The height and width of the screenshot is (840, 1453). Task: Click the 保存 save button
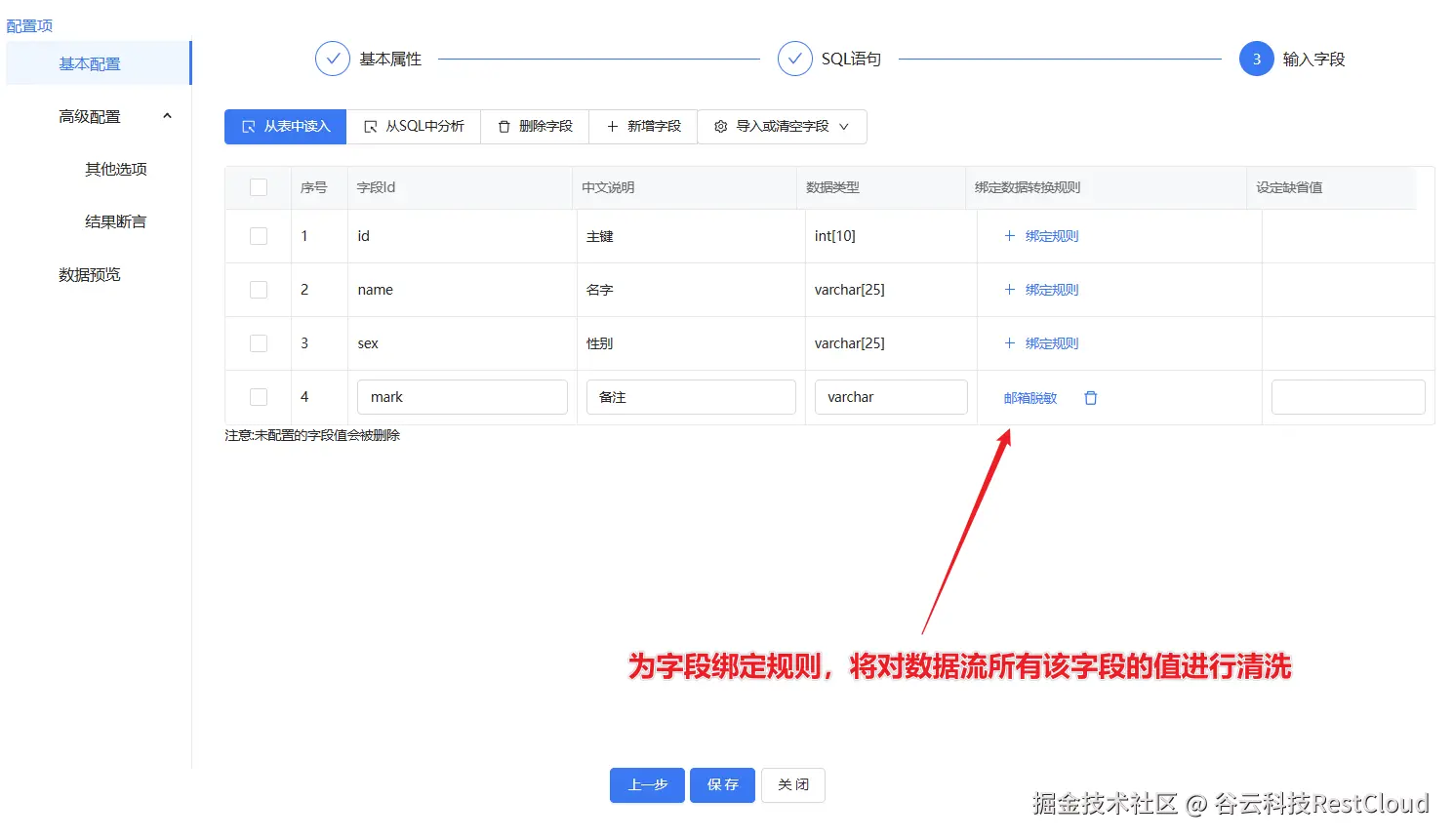coord(722,784)
